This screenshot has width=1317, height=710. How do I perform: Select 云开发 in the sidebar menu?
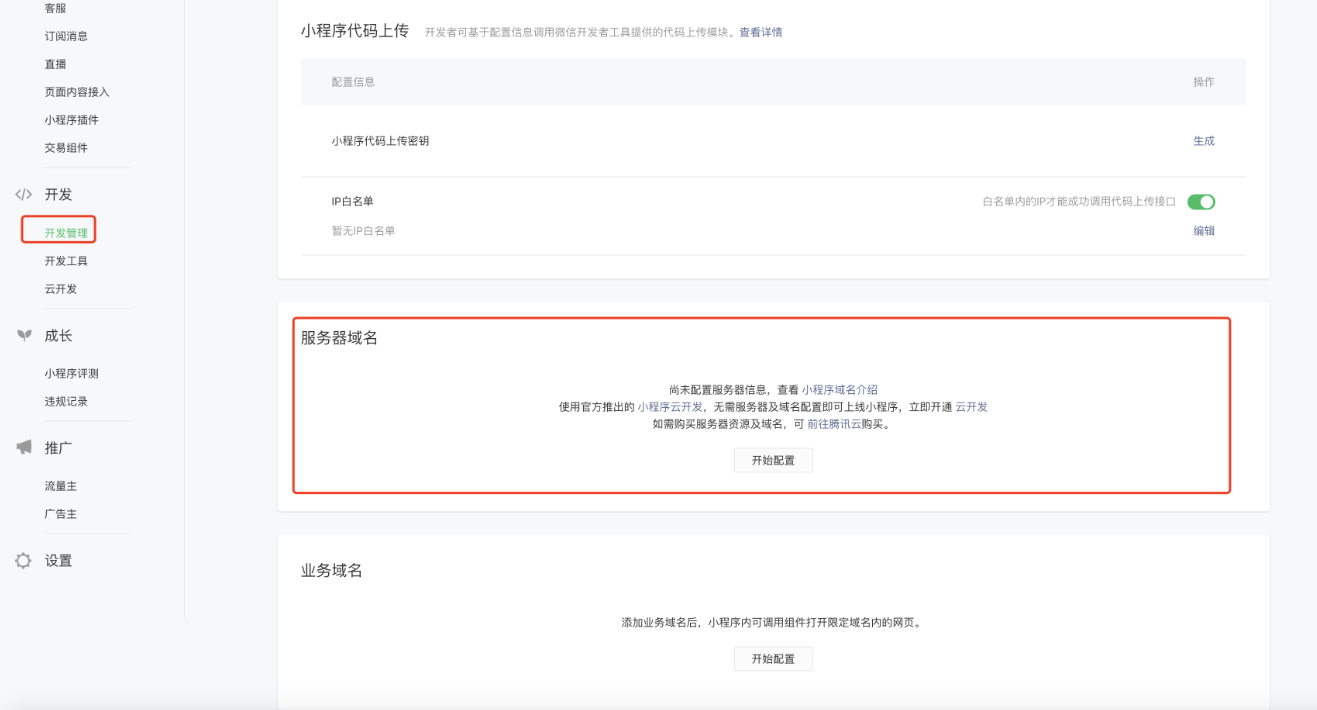(x=60, y=289)
